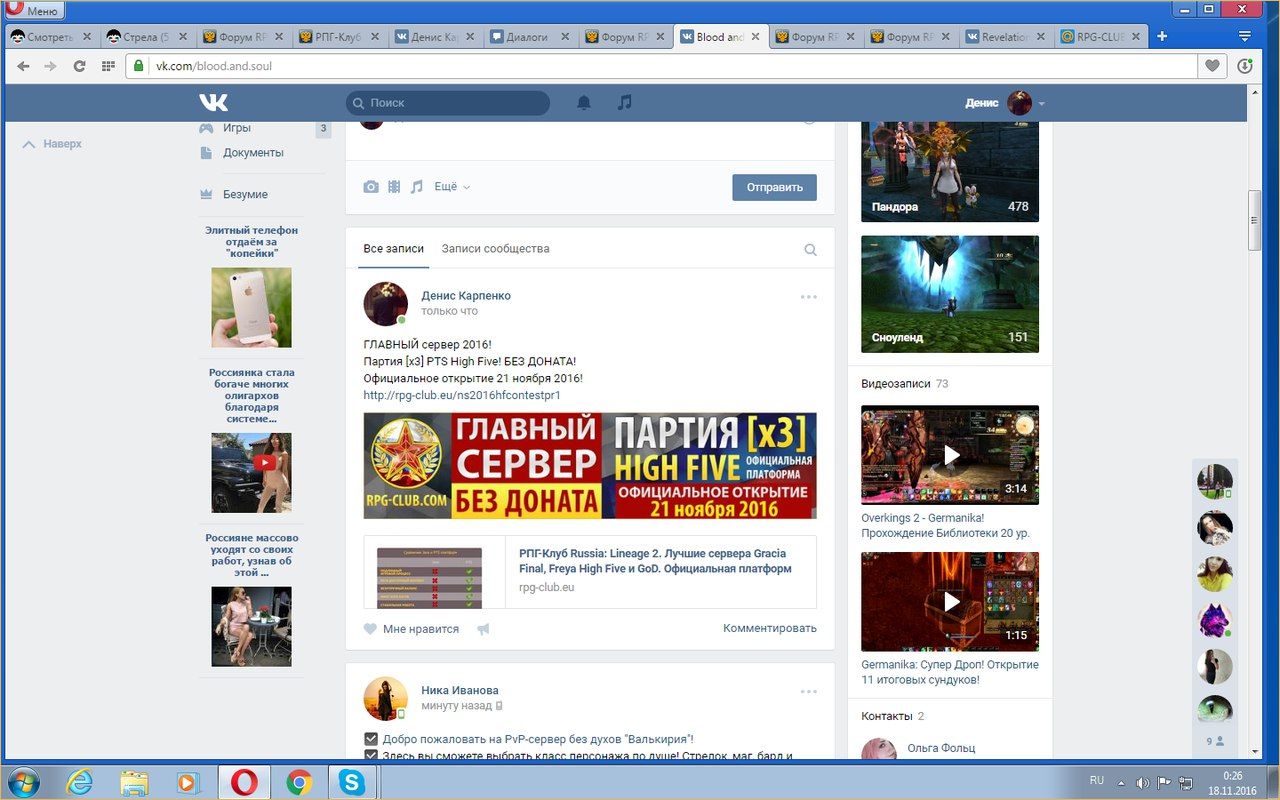Search wall posts with the magnifier icon
Screen dimensions: 1280x800
(x=810, y=250)
